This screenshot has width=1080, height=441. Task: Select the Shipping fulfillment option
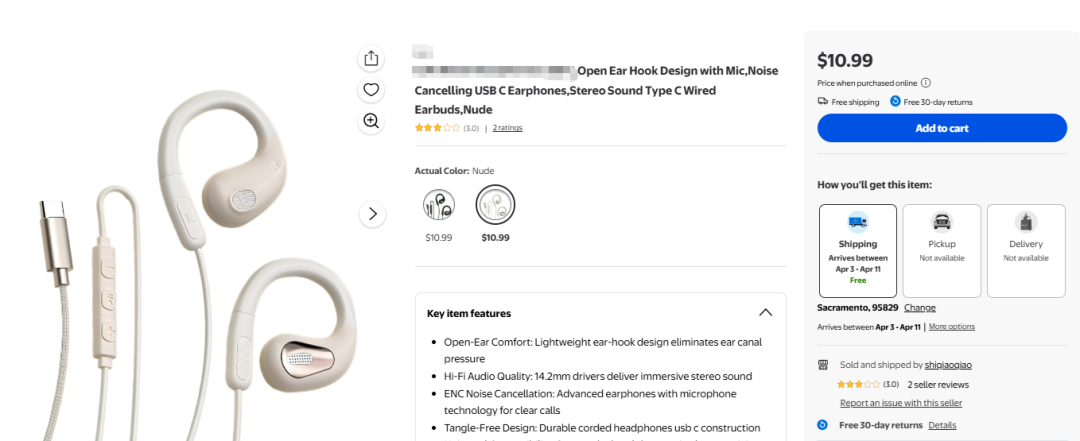tap(857, 250)
